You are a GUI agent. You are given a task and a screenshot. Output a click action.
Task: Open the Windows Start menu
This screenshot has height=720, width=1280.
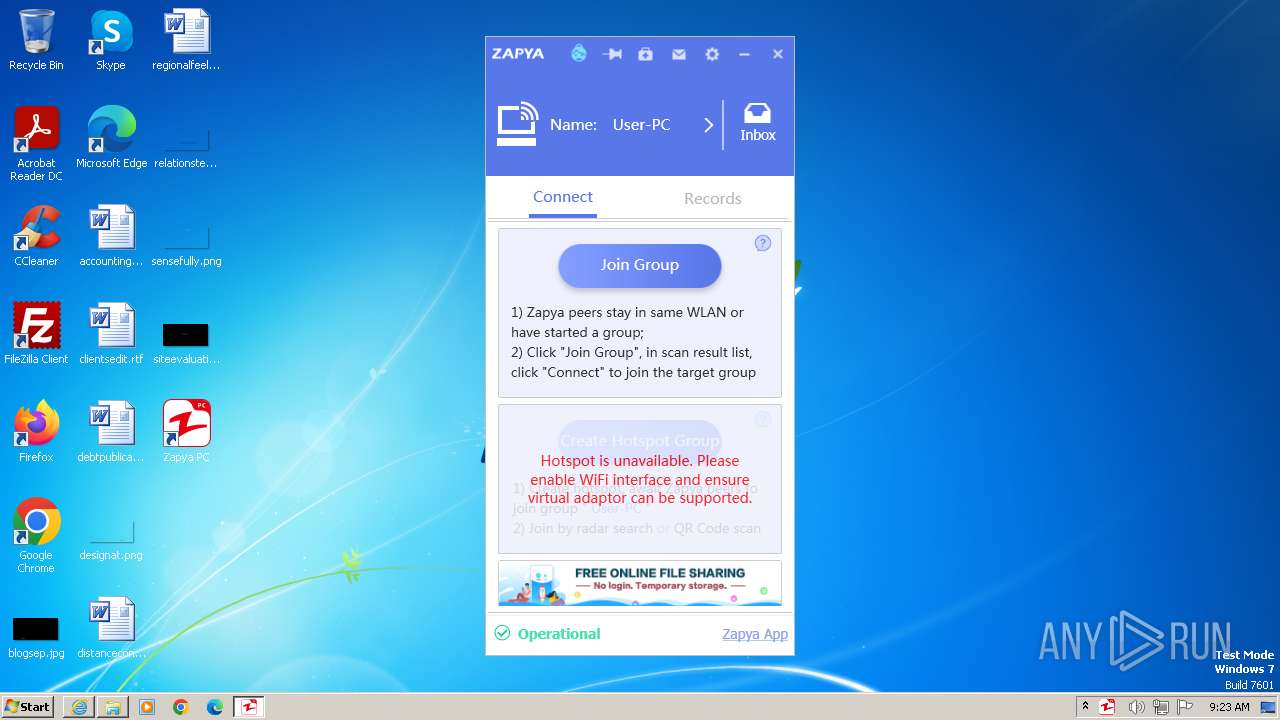tap(28, 706)
